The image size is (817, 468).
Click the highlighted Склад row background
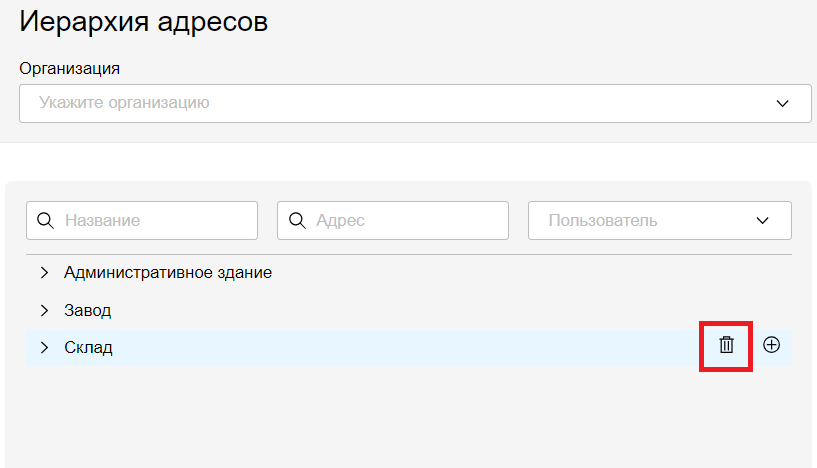click(x=400, y=348)
